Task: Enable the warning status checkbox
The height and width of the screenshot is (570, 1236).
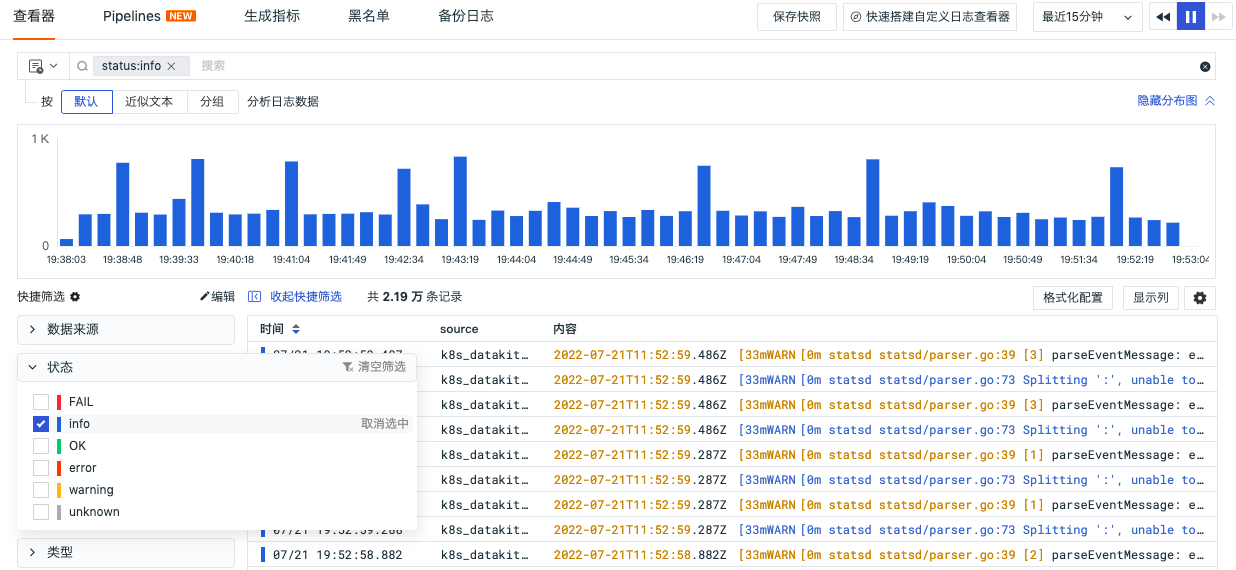Action: click(x=41, y=490)
